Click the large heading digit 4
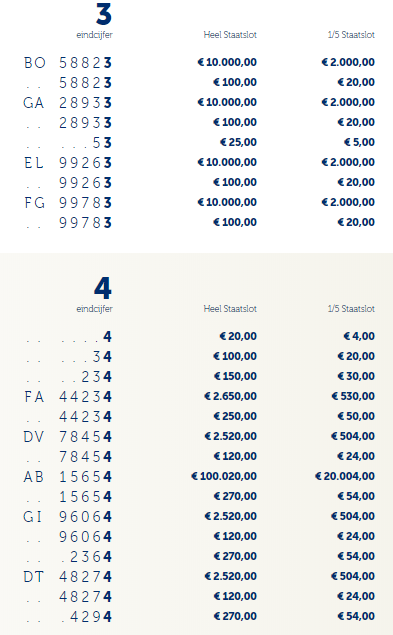Image resolution: width=393 pixels, height=635 pixels. [103, 288]
